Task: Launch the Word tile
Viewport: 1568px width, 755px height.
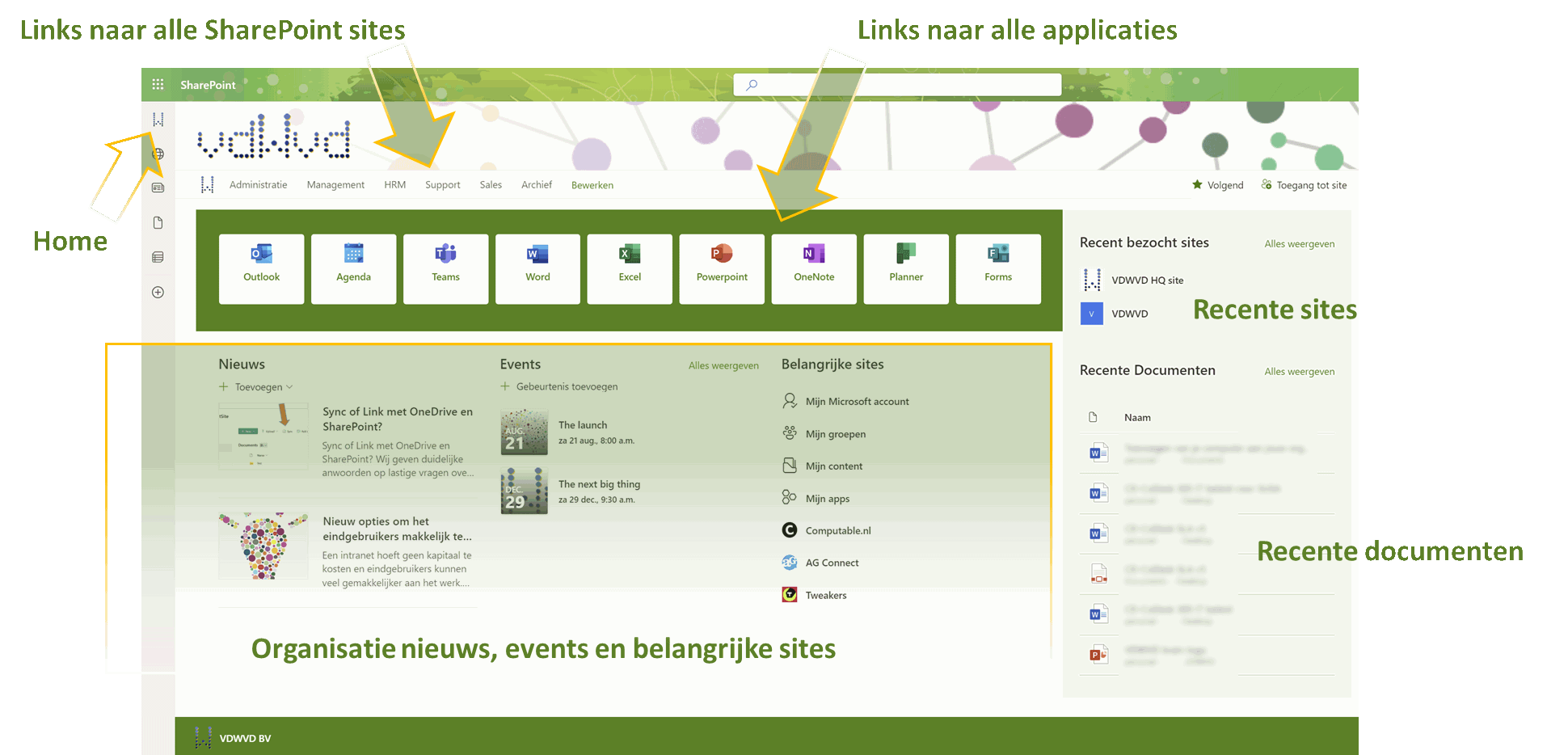Action: (538, 269)
